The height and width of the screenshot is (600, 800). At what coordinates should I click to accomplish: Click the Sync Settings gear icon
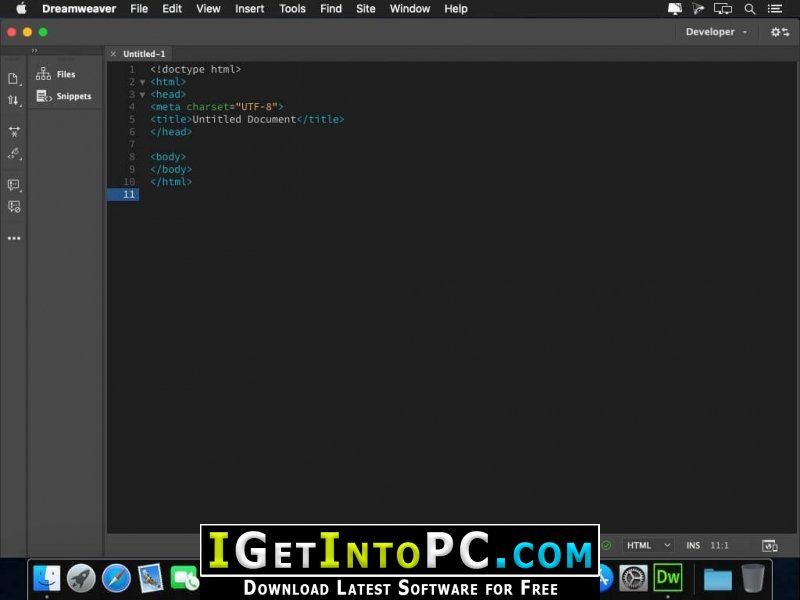click(x=780, y=32)
